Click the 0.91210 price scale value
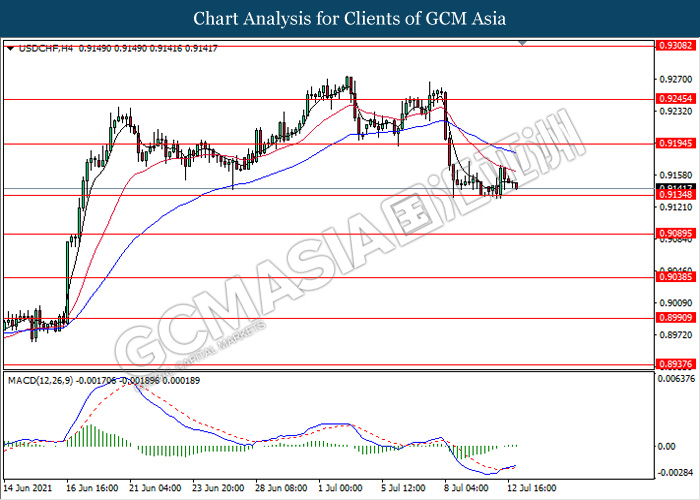The height and width of the screenshot is (500, 700). click(676, 207)
